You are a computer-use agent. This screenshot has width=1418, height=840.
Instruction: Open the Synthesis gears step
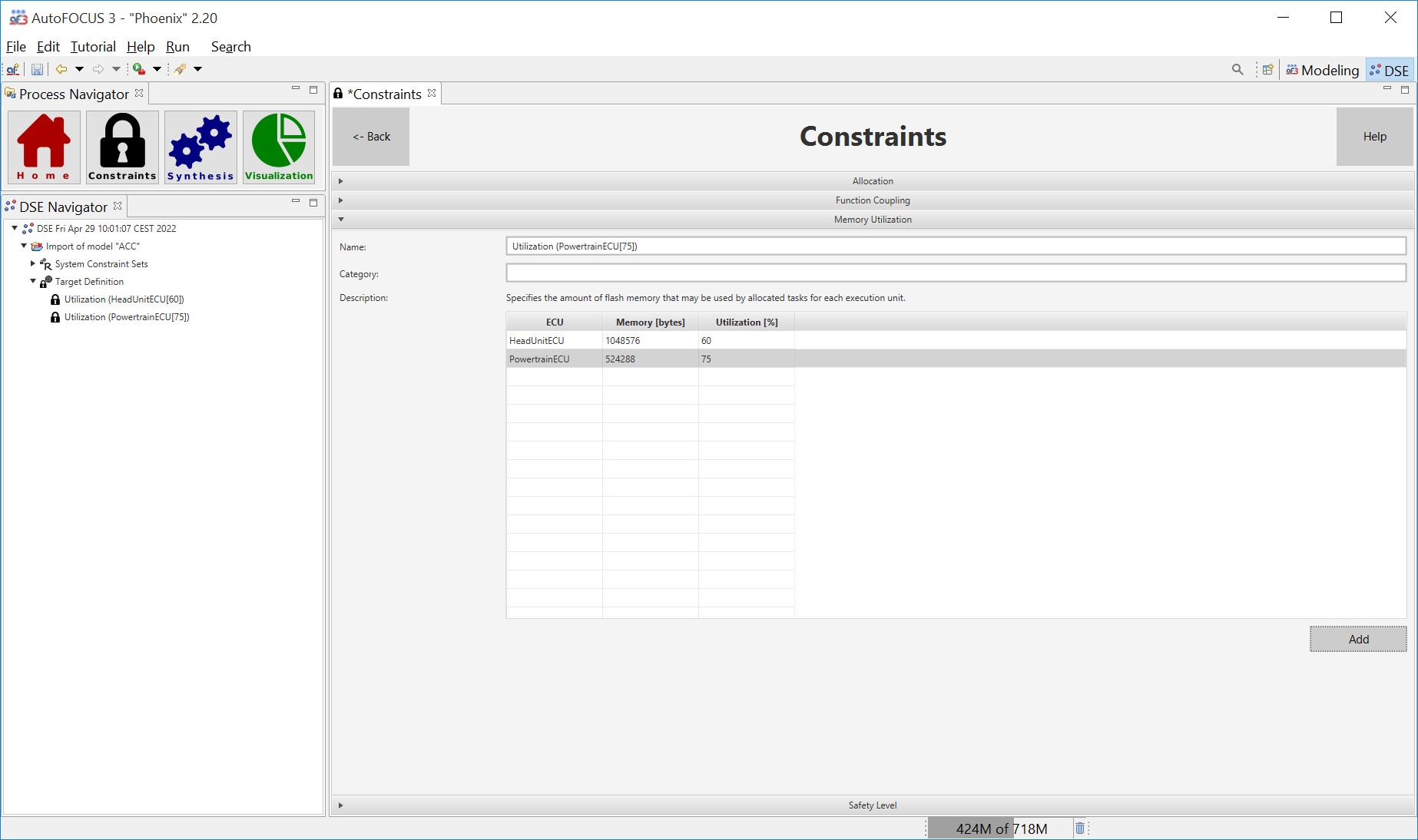point(200,147)
